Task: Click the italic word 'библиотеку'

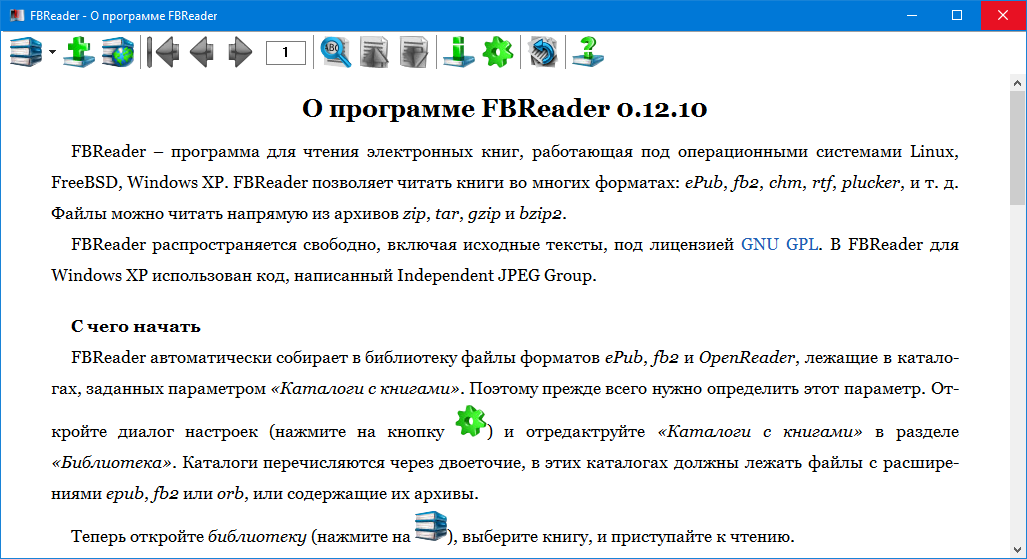Action: (x=257, y=537)
